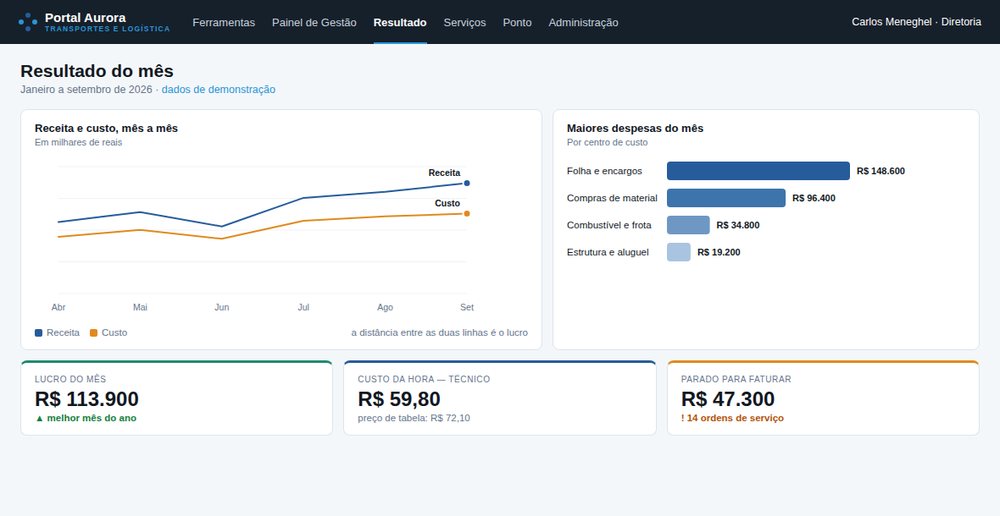The height and width of the screenshot is (516, 1000).
Task: Click the Receita end point on chart
Action: click(467, 183)
